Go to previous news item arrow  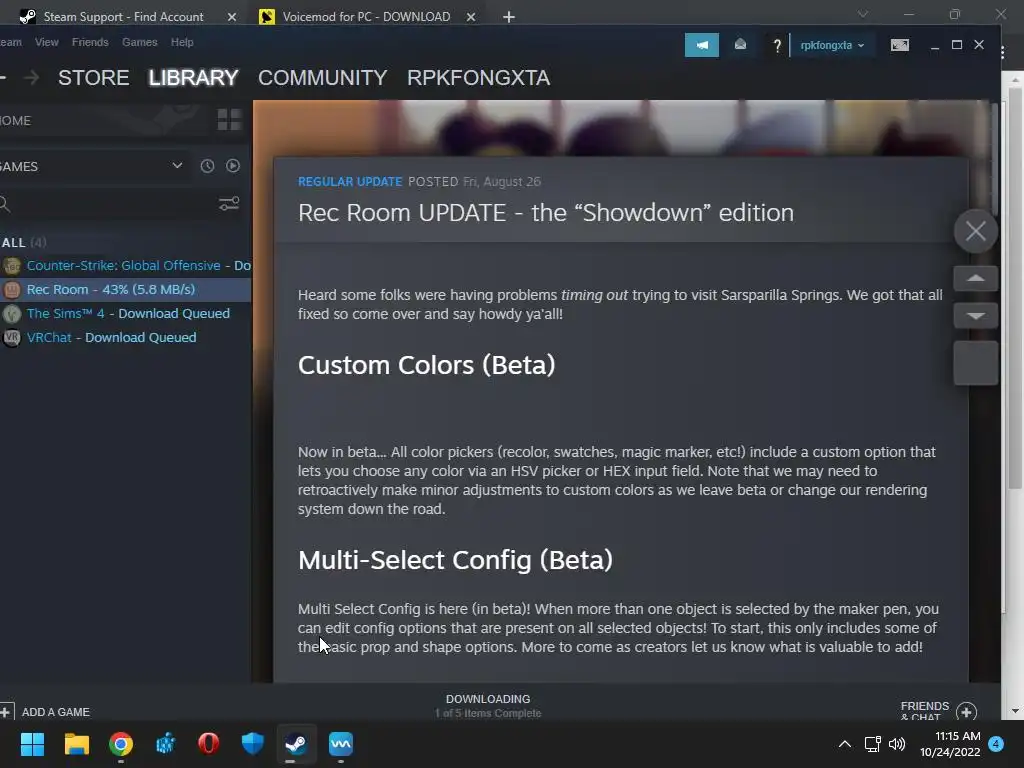[x=976, y=278]
